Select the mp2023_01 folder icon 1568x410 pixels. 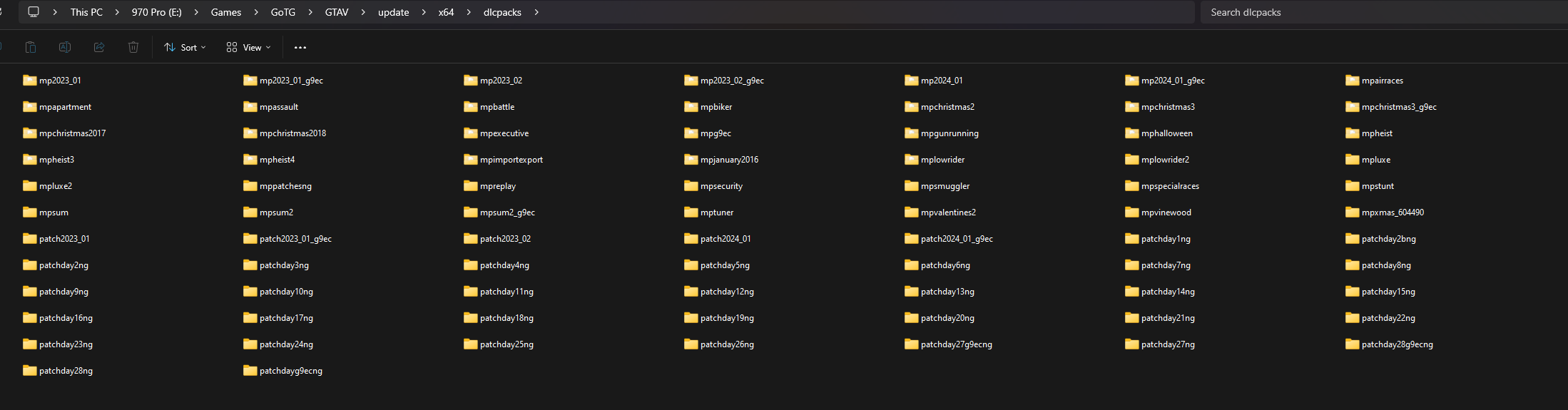point(30,80)
